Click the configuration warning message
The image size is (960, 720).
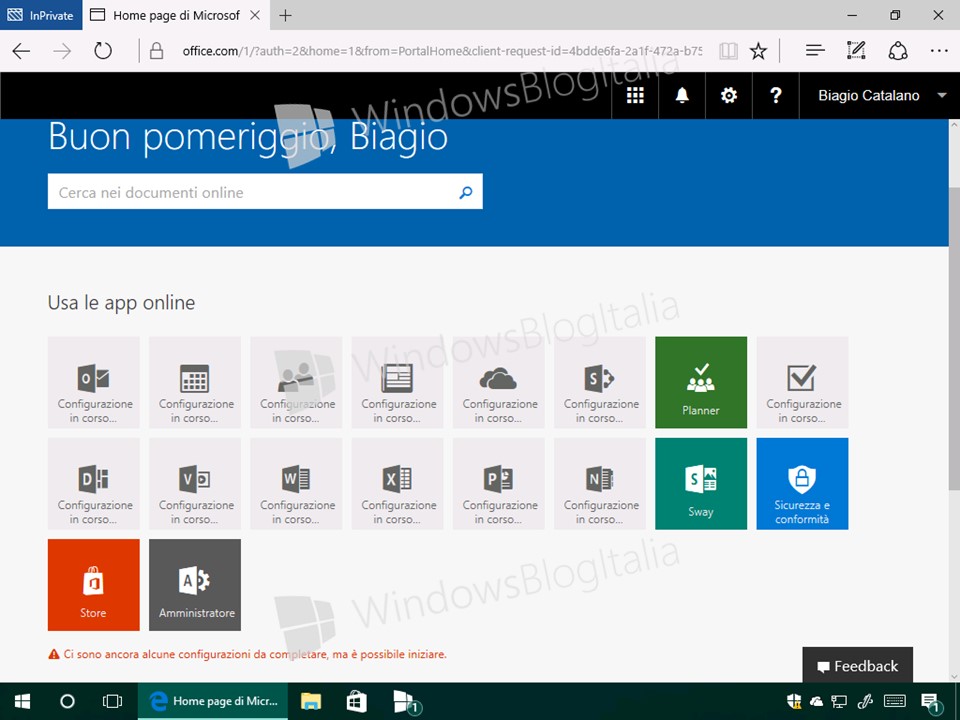(247, 654)
